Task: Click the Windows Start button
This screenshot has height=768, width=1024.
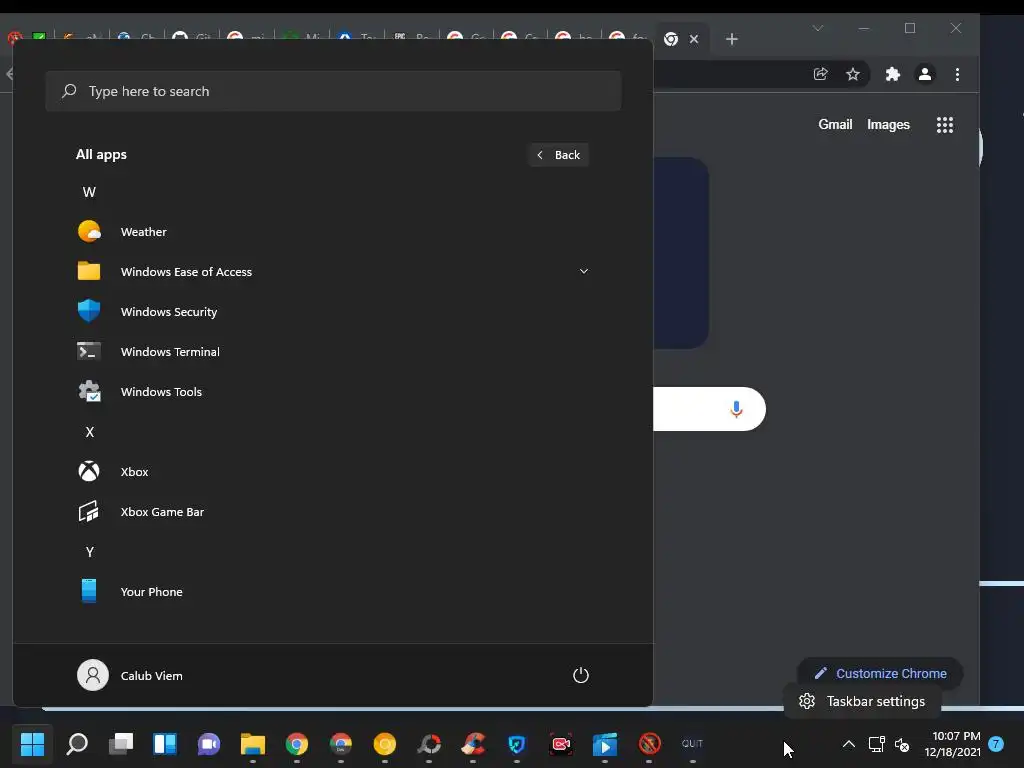Action: (33, 744)
